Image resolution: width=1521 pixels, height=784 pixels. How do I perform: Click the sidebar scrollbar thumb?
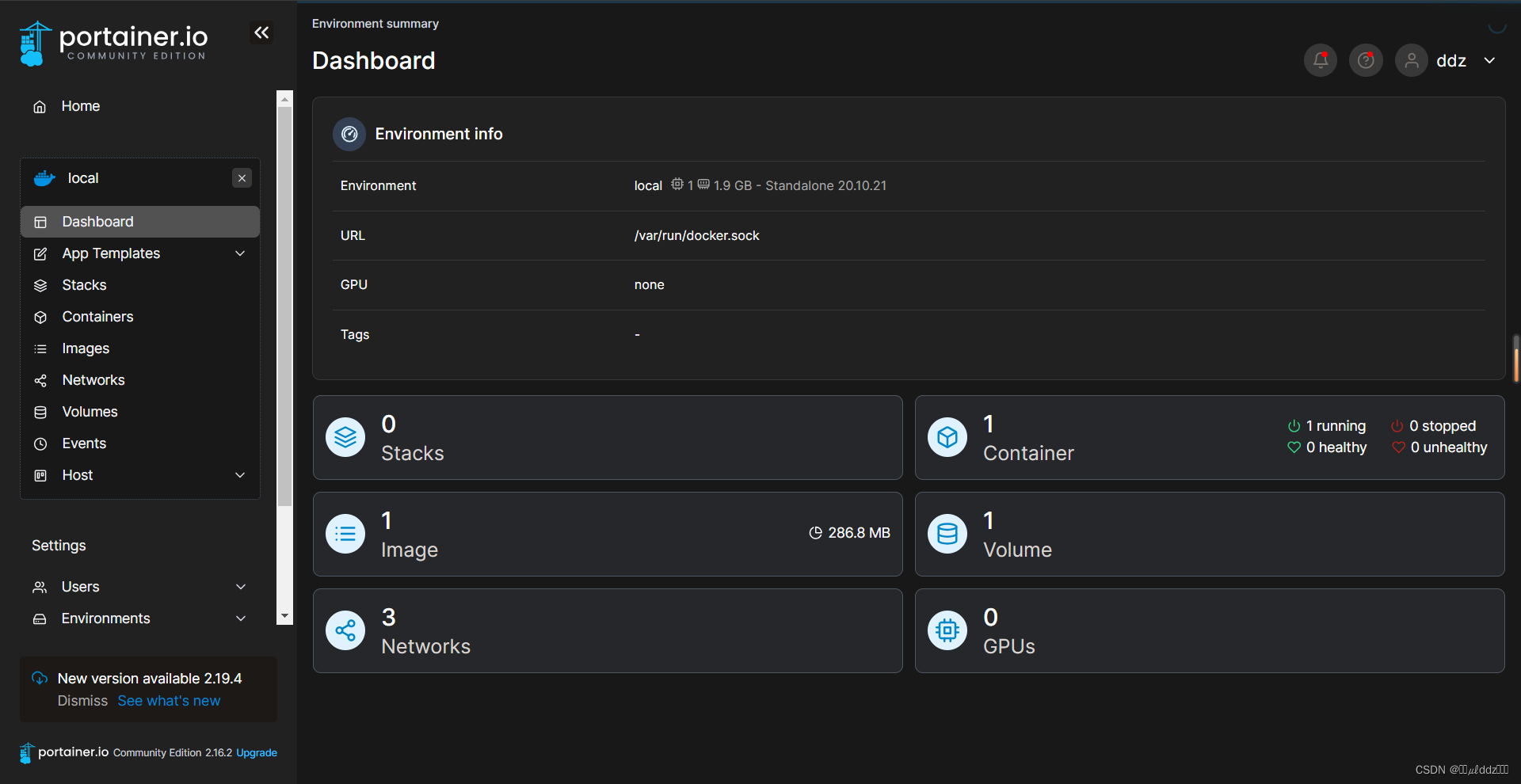tap(284, 307)
